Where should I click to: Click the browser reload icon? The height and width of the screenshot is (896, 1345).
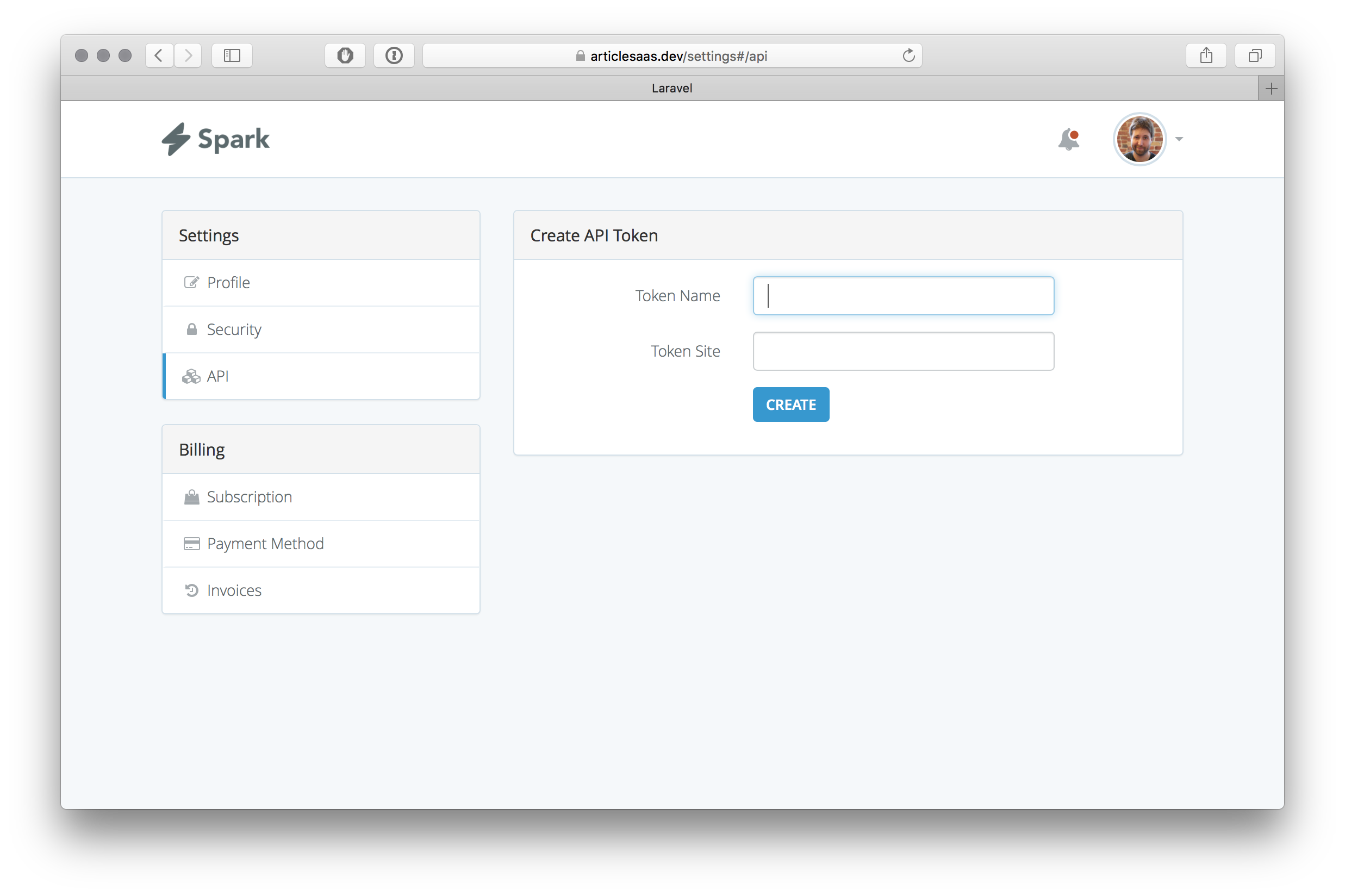tap(908, 55)
